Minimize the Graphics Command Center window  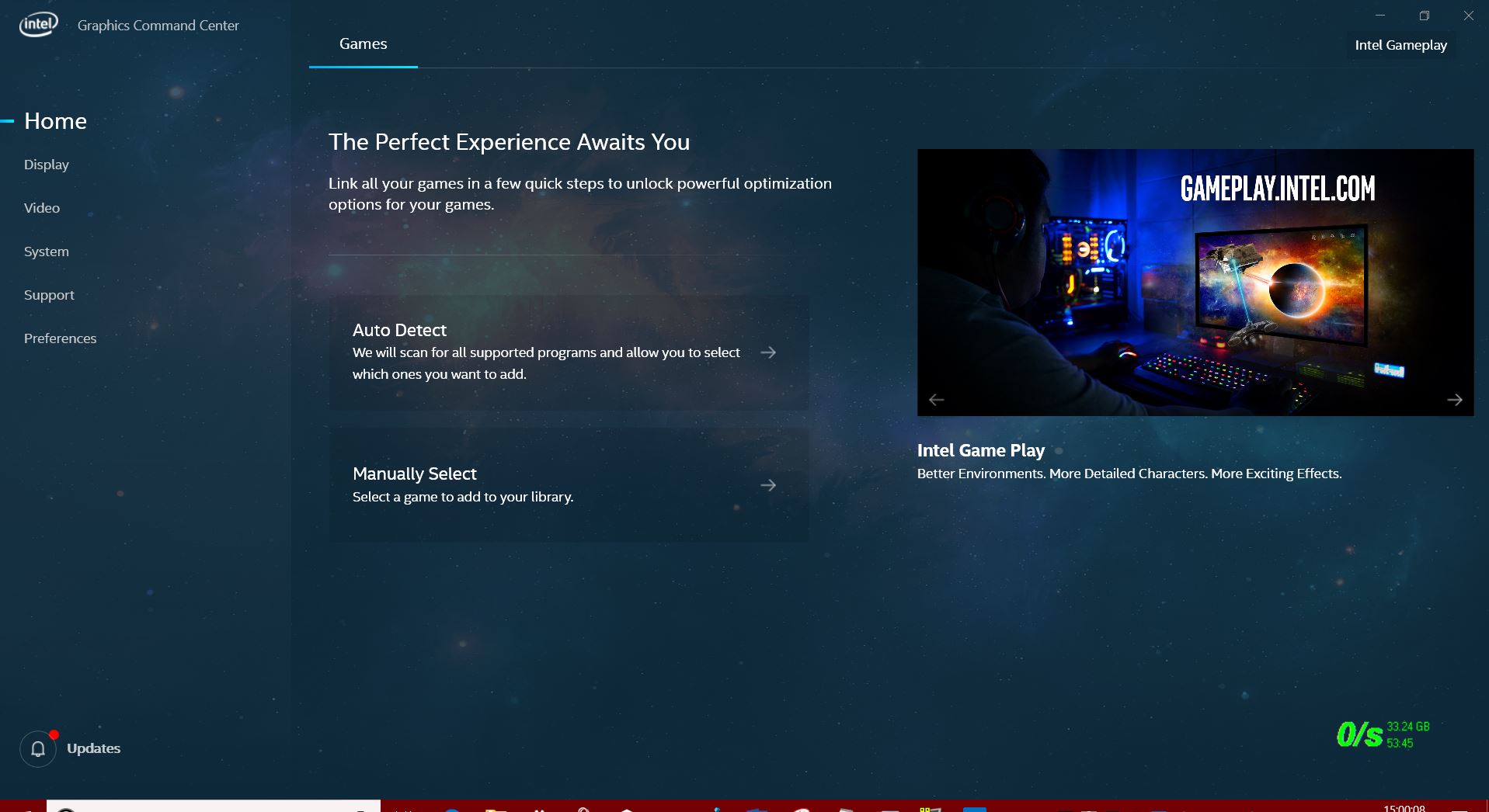click(1380, 16)
